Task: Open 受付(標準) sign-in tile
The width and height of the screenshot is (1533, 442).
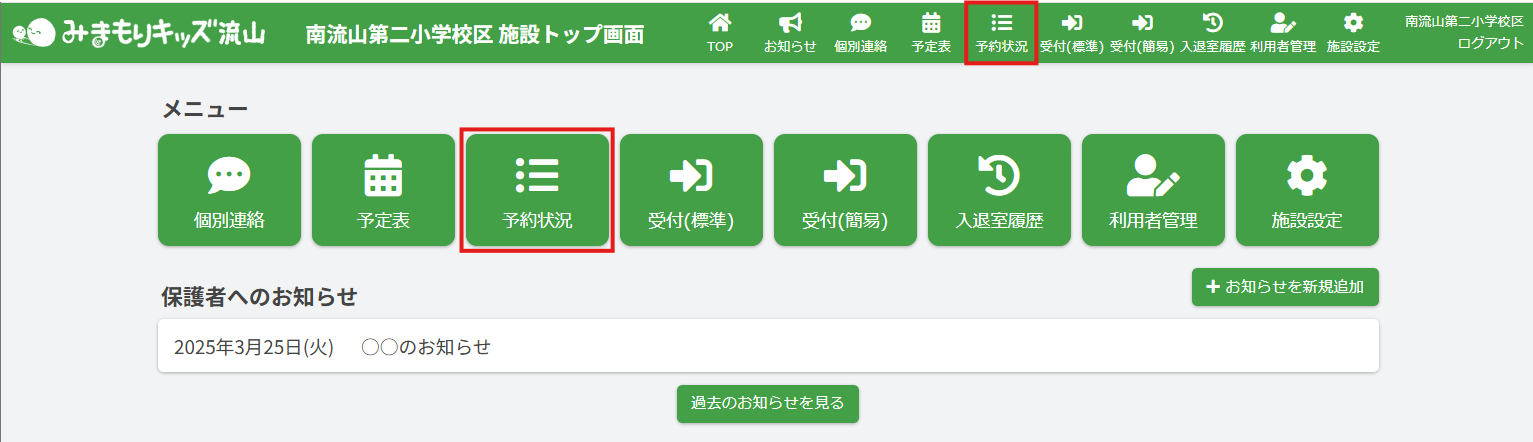Action: click(x=691, y=190)
